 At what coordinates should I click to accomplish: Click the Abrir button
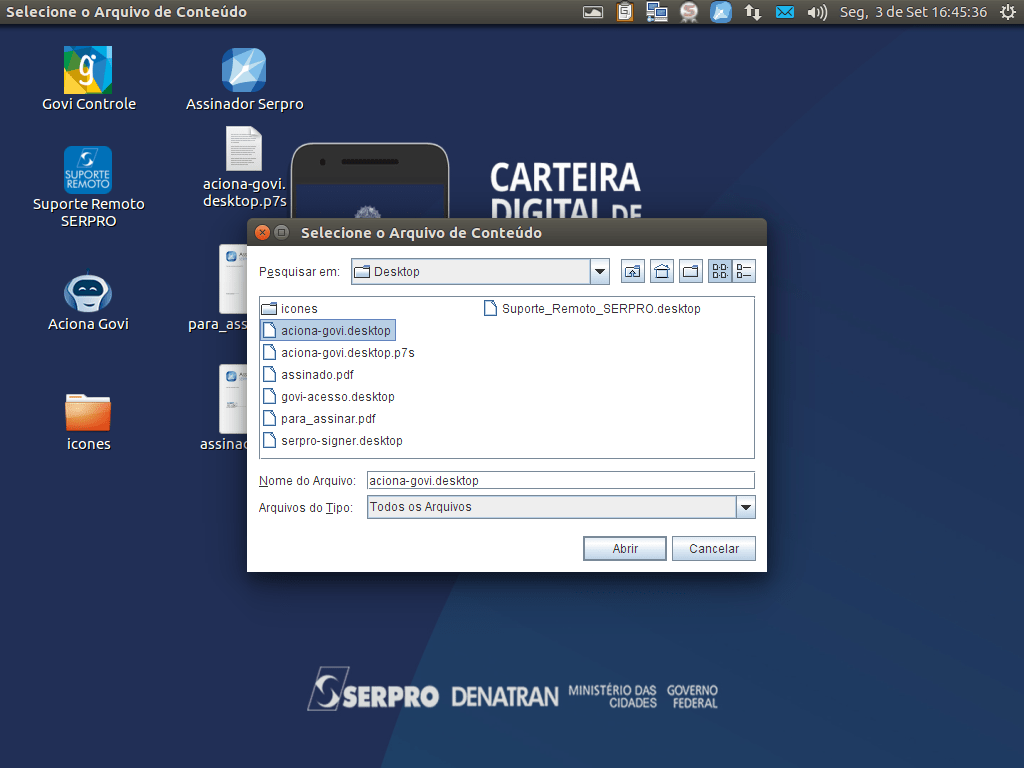point(625,549)
